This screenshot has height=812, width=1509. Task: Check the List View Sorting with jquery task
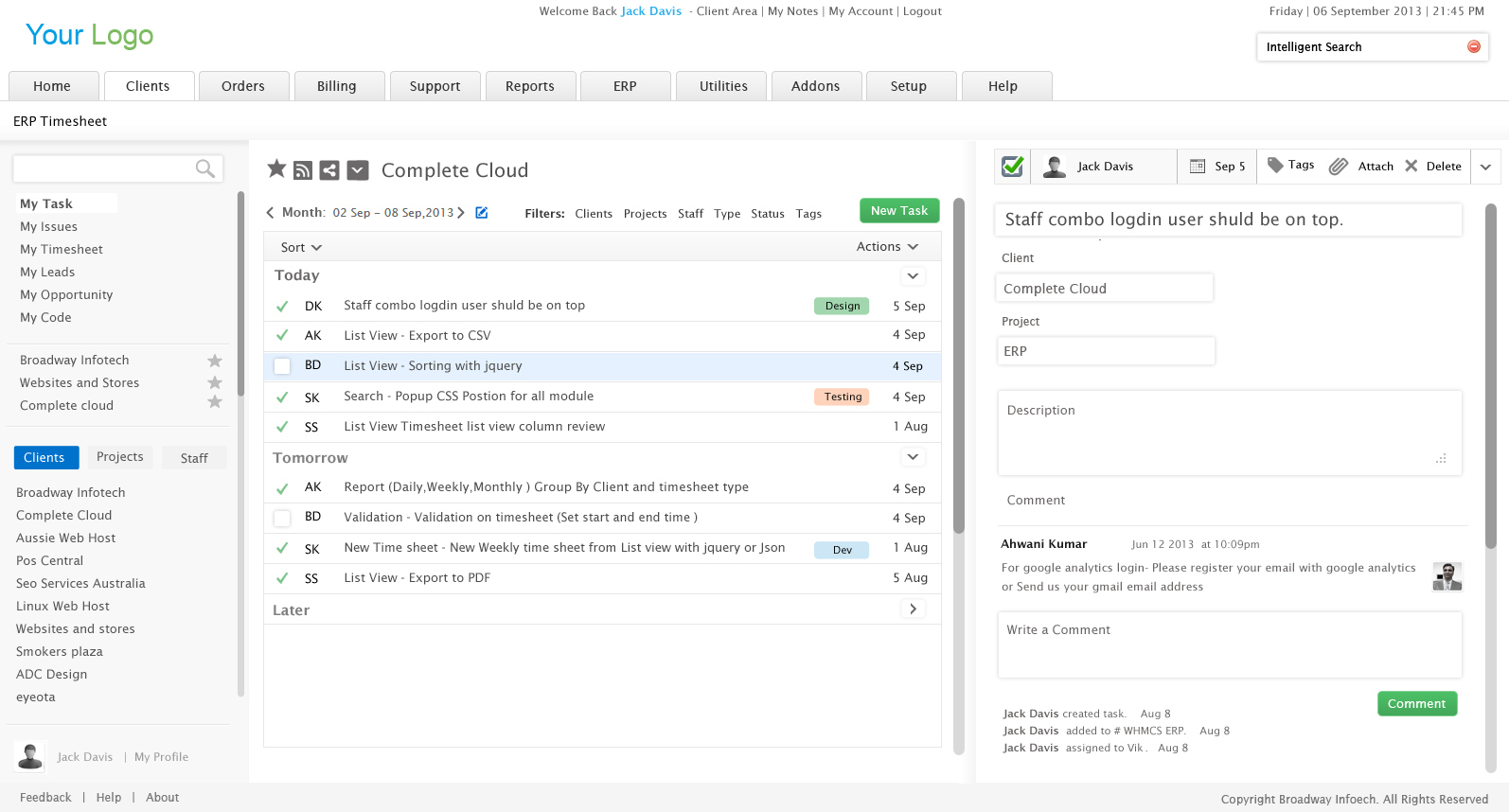click(x=282, y=366)
